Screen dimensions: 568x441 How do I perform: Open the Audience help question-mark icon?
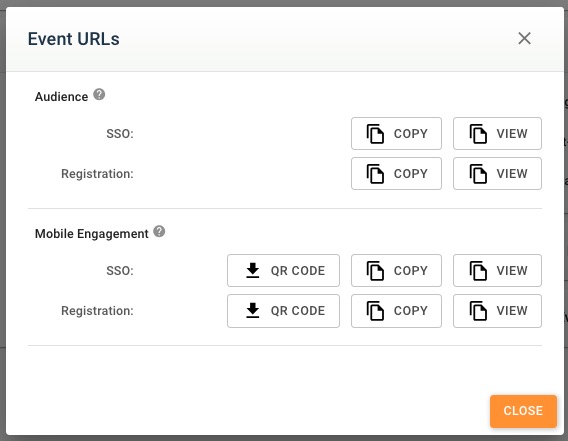point(99,95)
